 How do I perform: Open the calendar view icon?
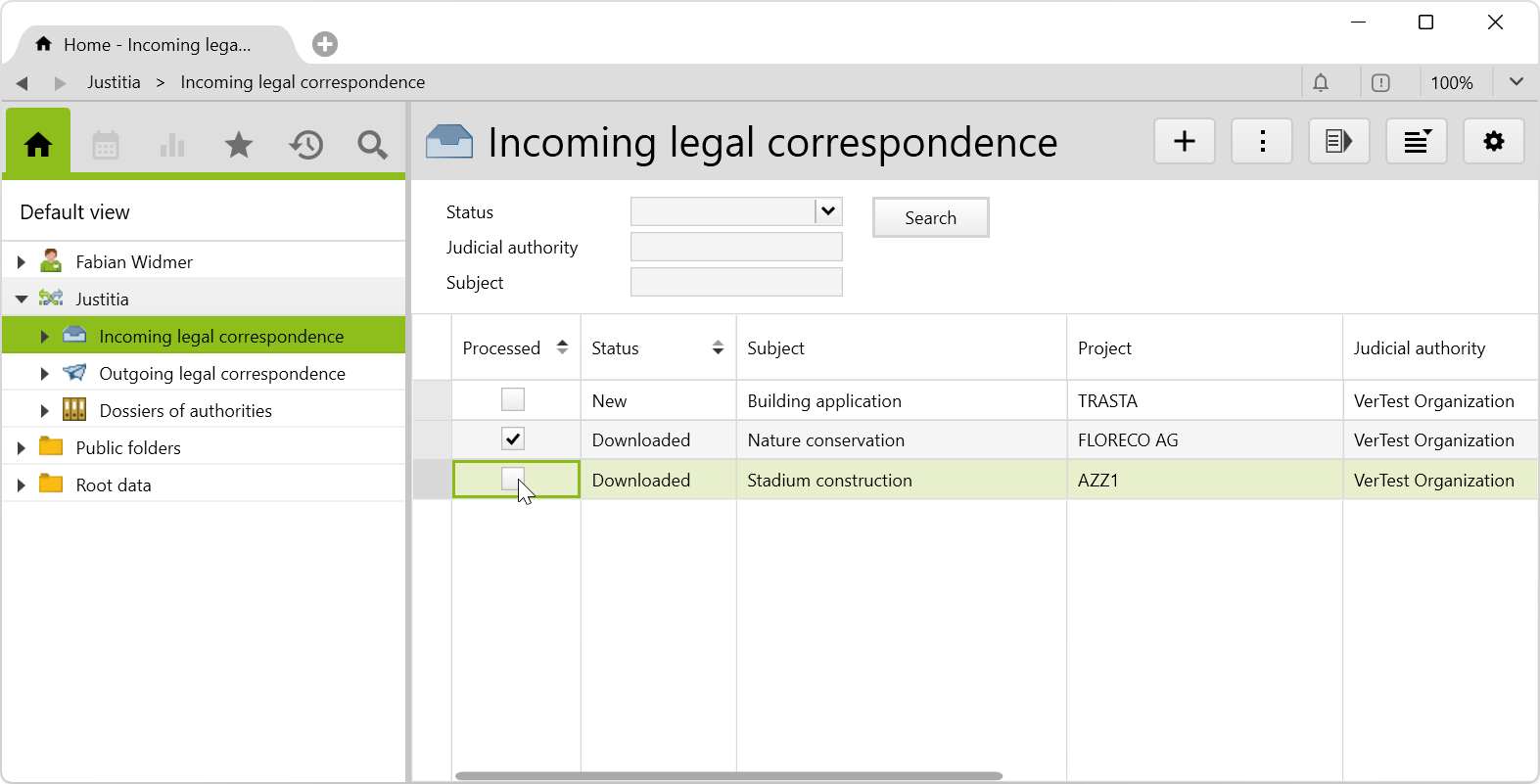pos(106,146)
